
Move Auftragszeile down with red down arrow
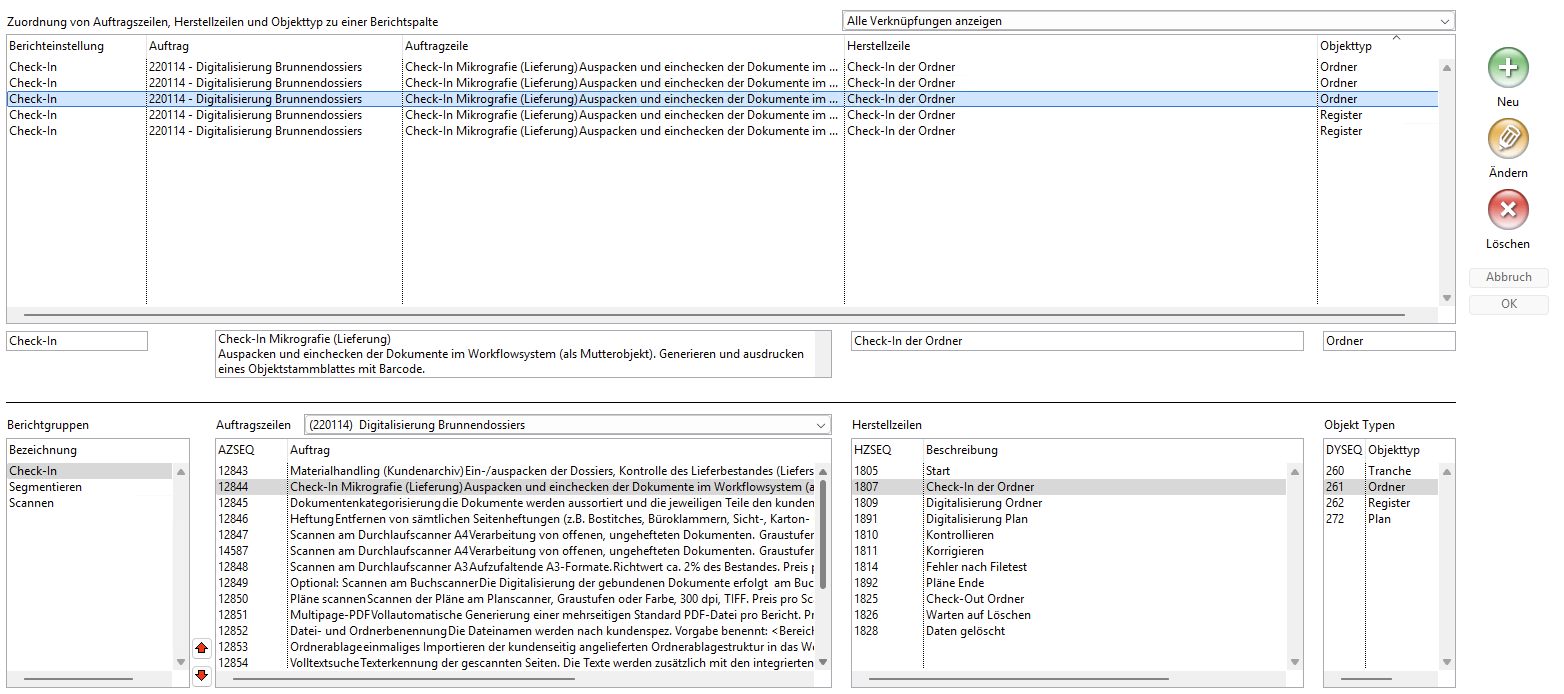point(201,675)
